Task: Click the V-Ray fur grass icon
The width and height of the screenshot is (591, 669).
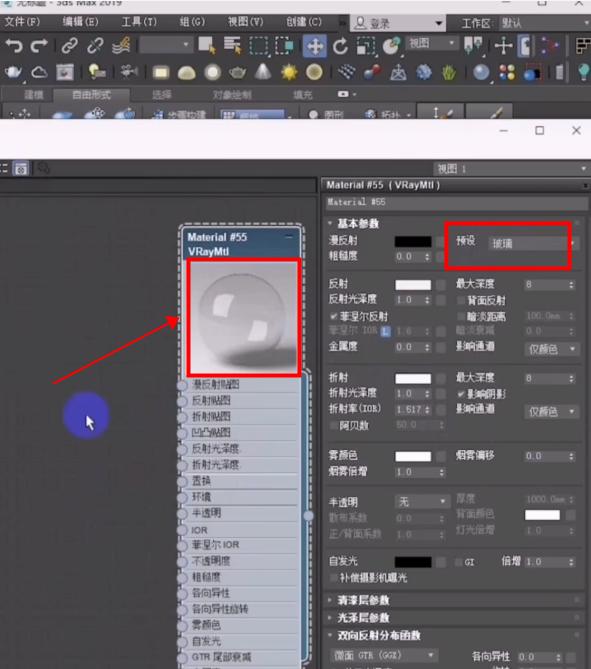Action: coord(448,73)
